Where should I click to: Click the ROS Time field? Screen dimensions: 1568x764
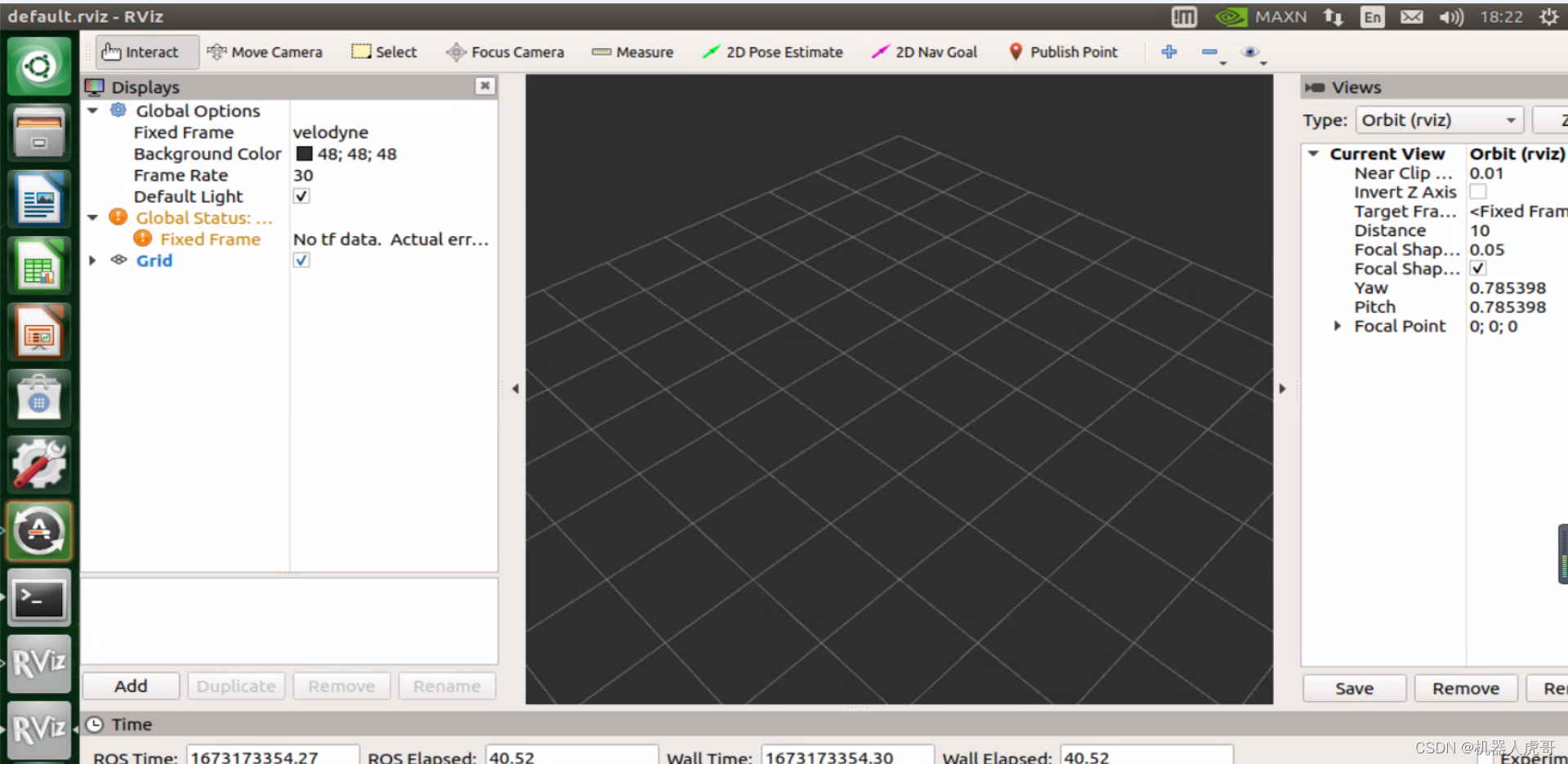[273, 756]
